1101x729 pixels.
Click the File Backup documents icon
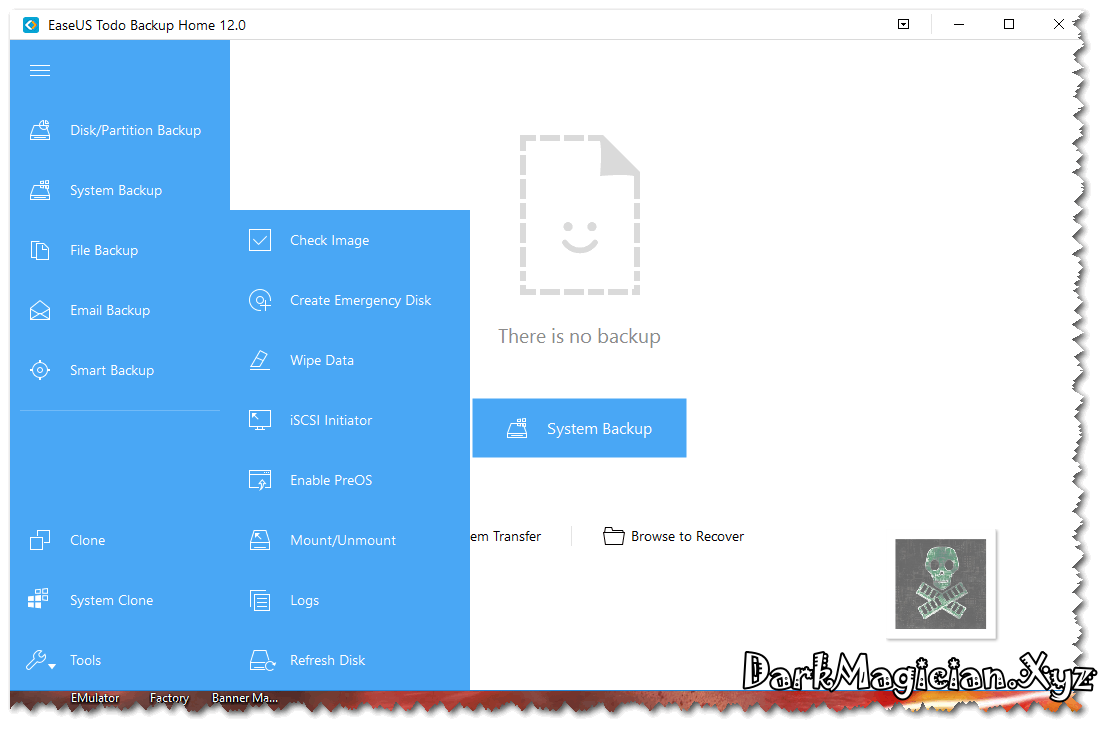pos(40,250)
